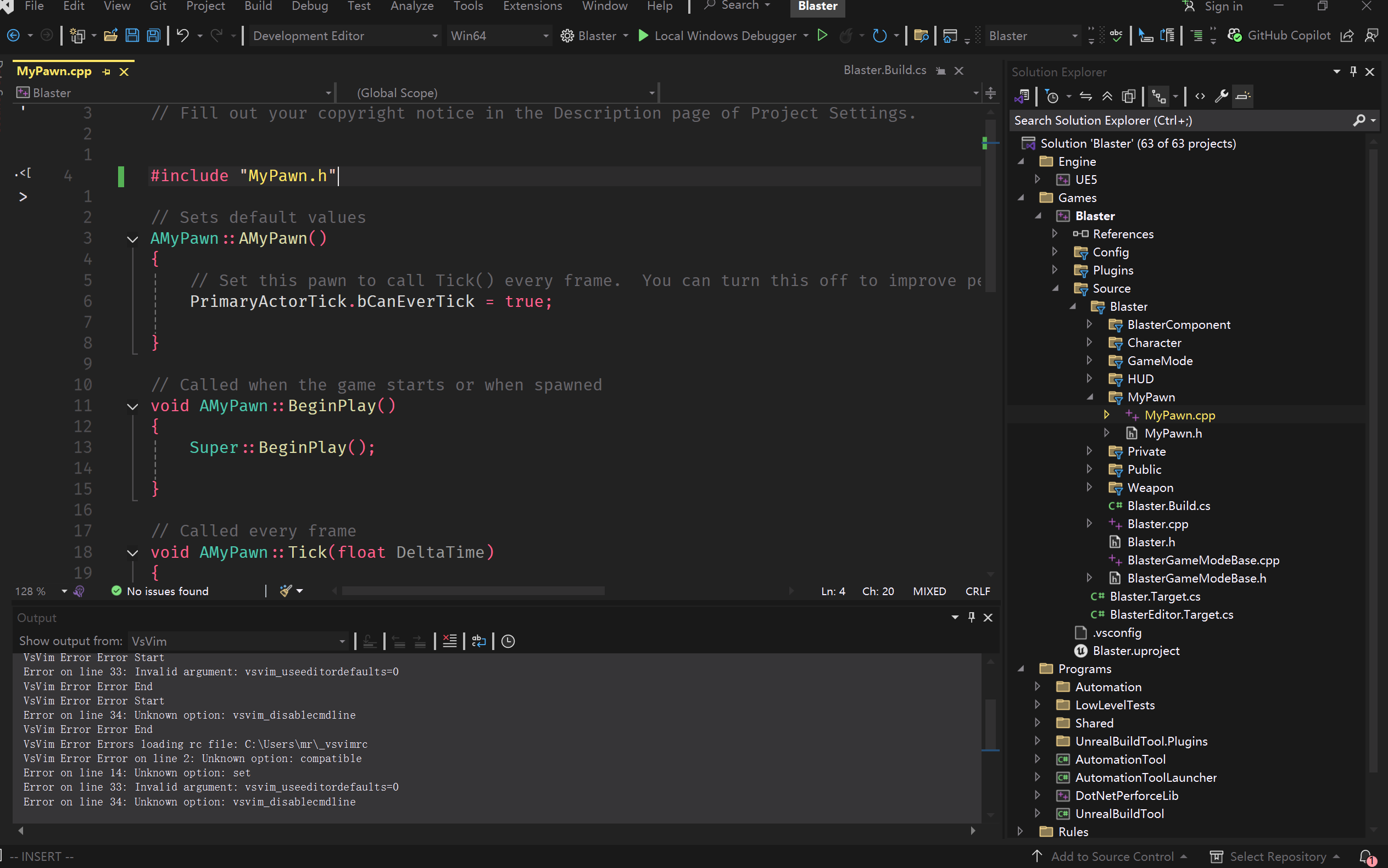Open the Analyze menu
The height and width of the screenshot is (868, 1388).
tap(413, 7)
